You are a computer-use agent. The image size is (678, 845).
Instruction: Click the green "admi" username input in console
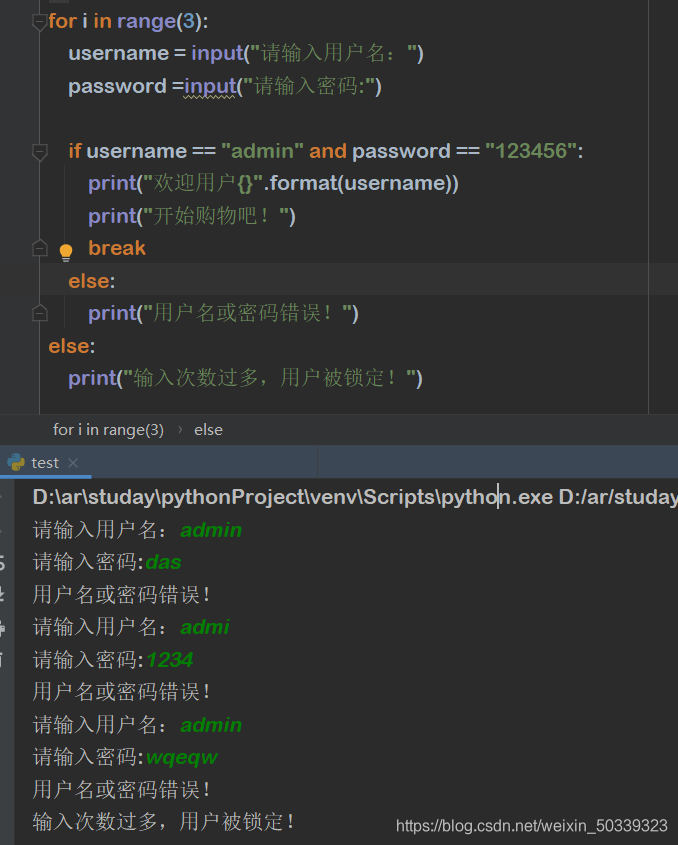pos(205,627)
